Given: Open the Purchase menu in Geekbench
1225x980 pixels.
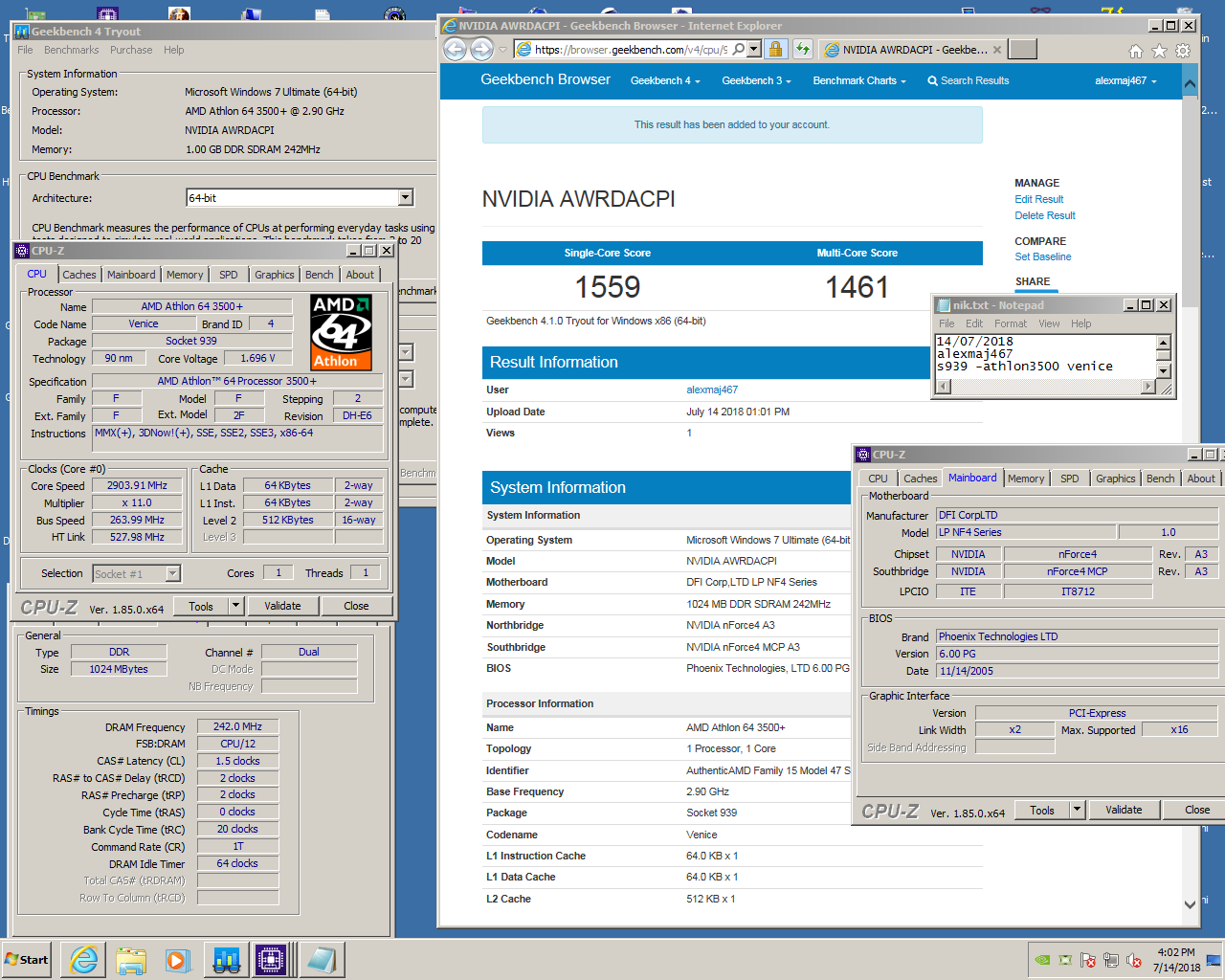Looking at the screenshot, I should [x=131, y=50].
